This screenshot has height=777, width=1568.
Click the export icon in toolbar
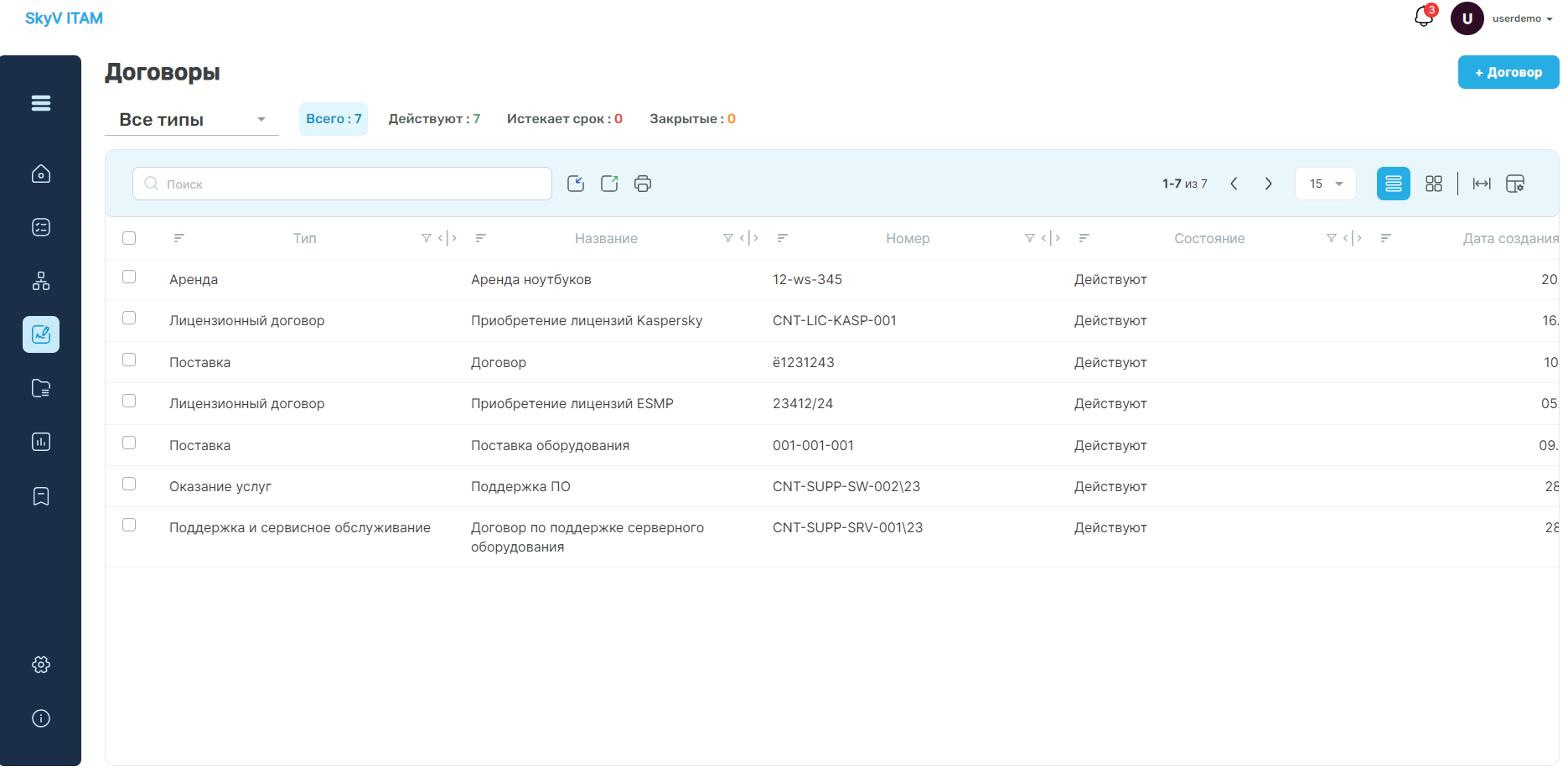609,184
